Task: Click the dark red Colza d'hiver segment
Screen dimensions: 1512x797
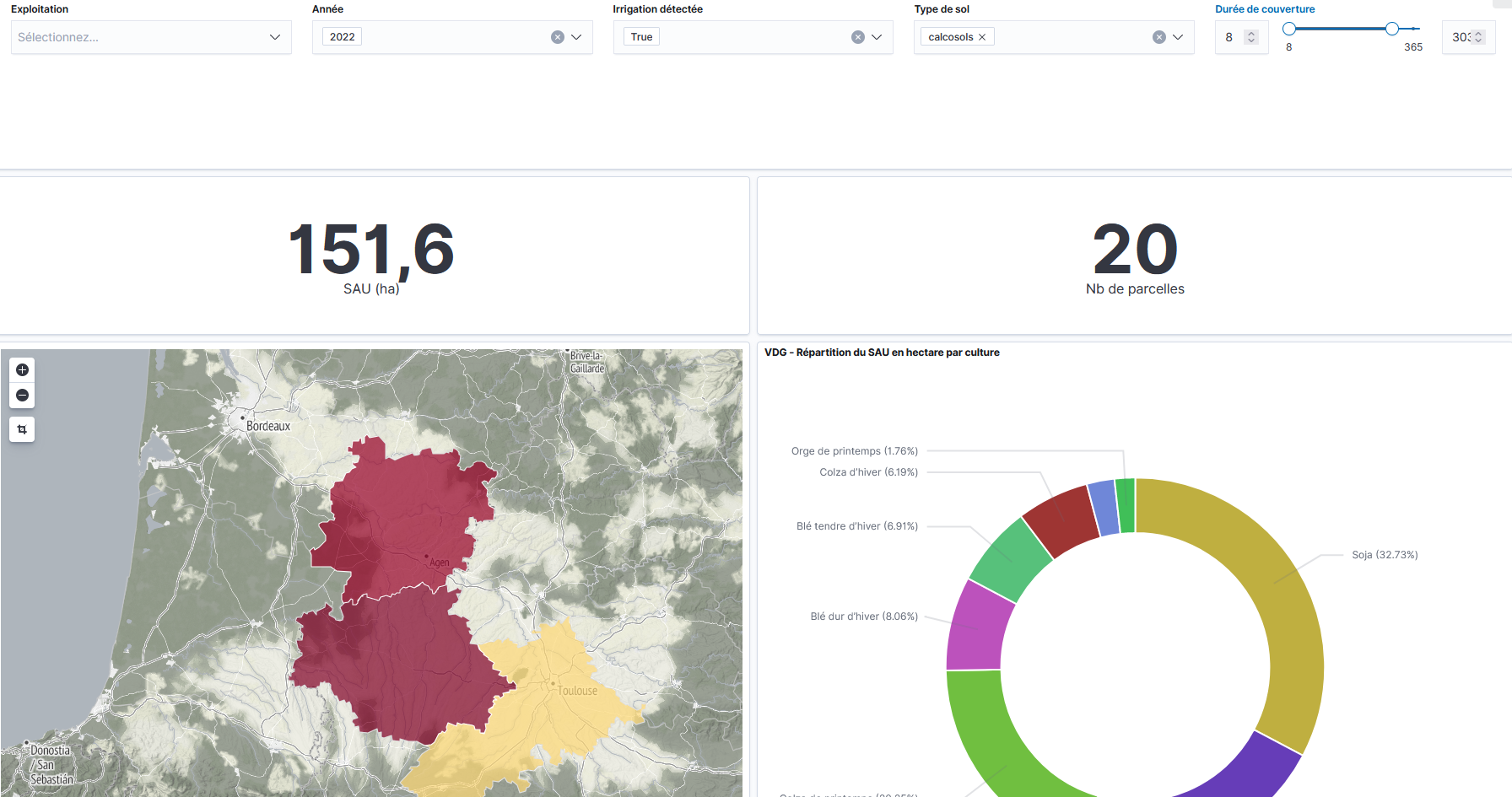Action: click(x=1063, y=520)
